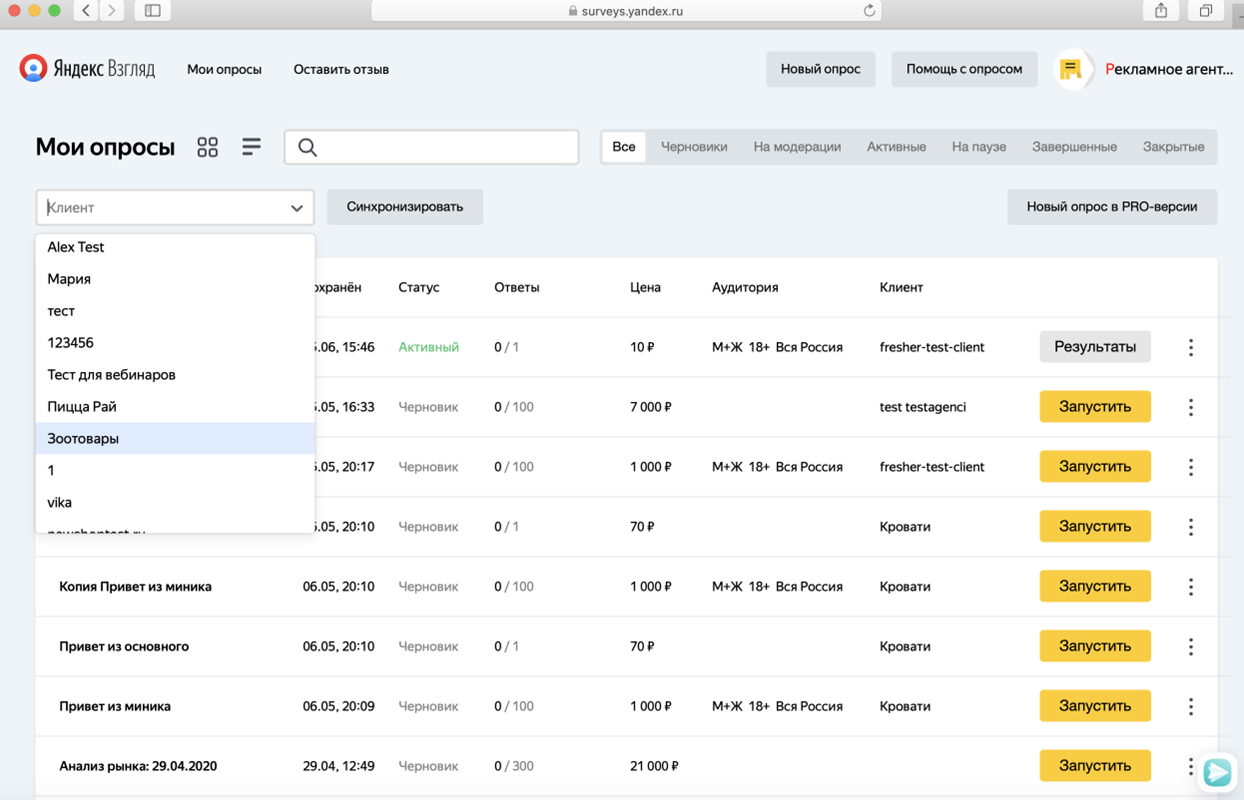Switch to На паузе tab
This screenshot has height=800, width=1244.
point(979,147)
